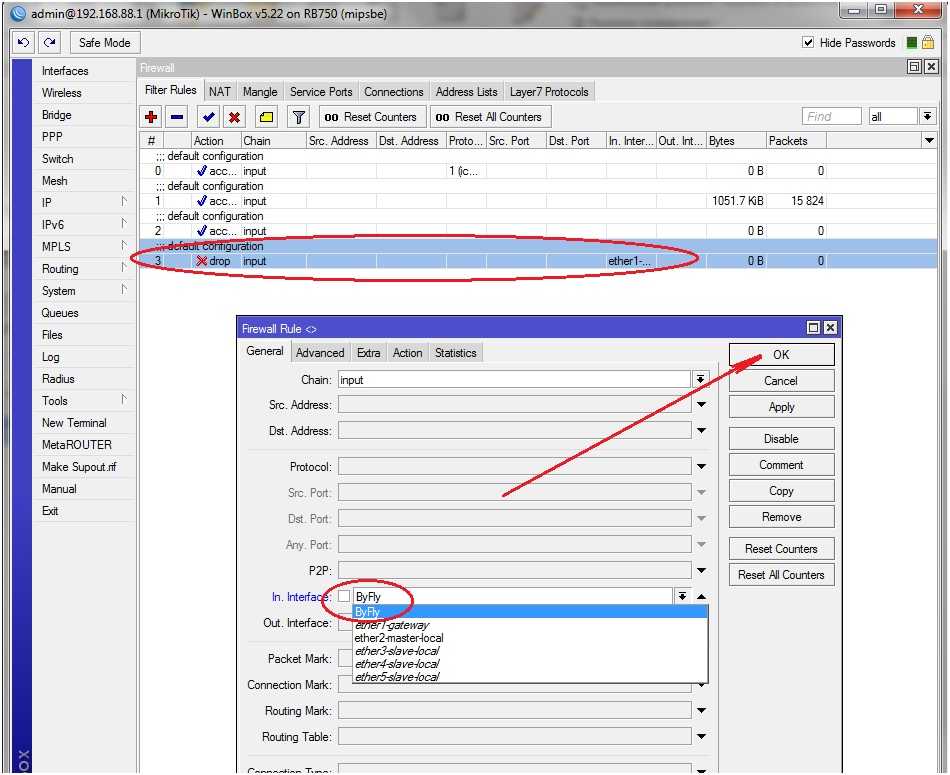Screen dimensions: 950x775
Task: Toggle Hide Passwords checkbox
Action: pyautogui.click(x=808, y=42)
